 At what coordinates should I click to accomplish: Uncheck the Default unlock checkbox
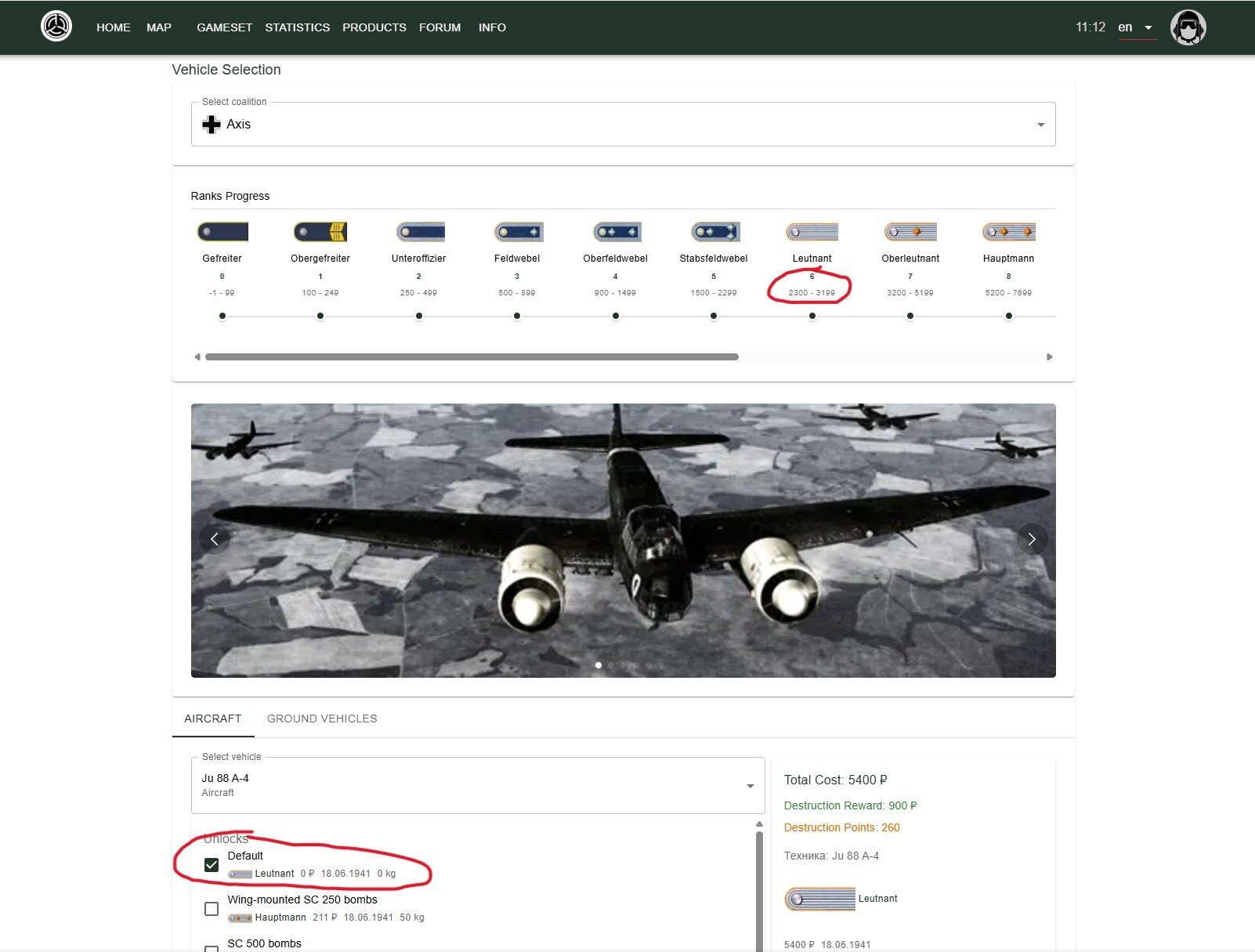(212, 865)
